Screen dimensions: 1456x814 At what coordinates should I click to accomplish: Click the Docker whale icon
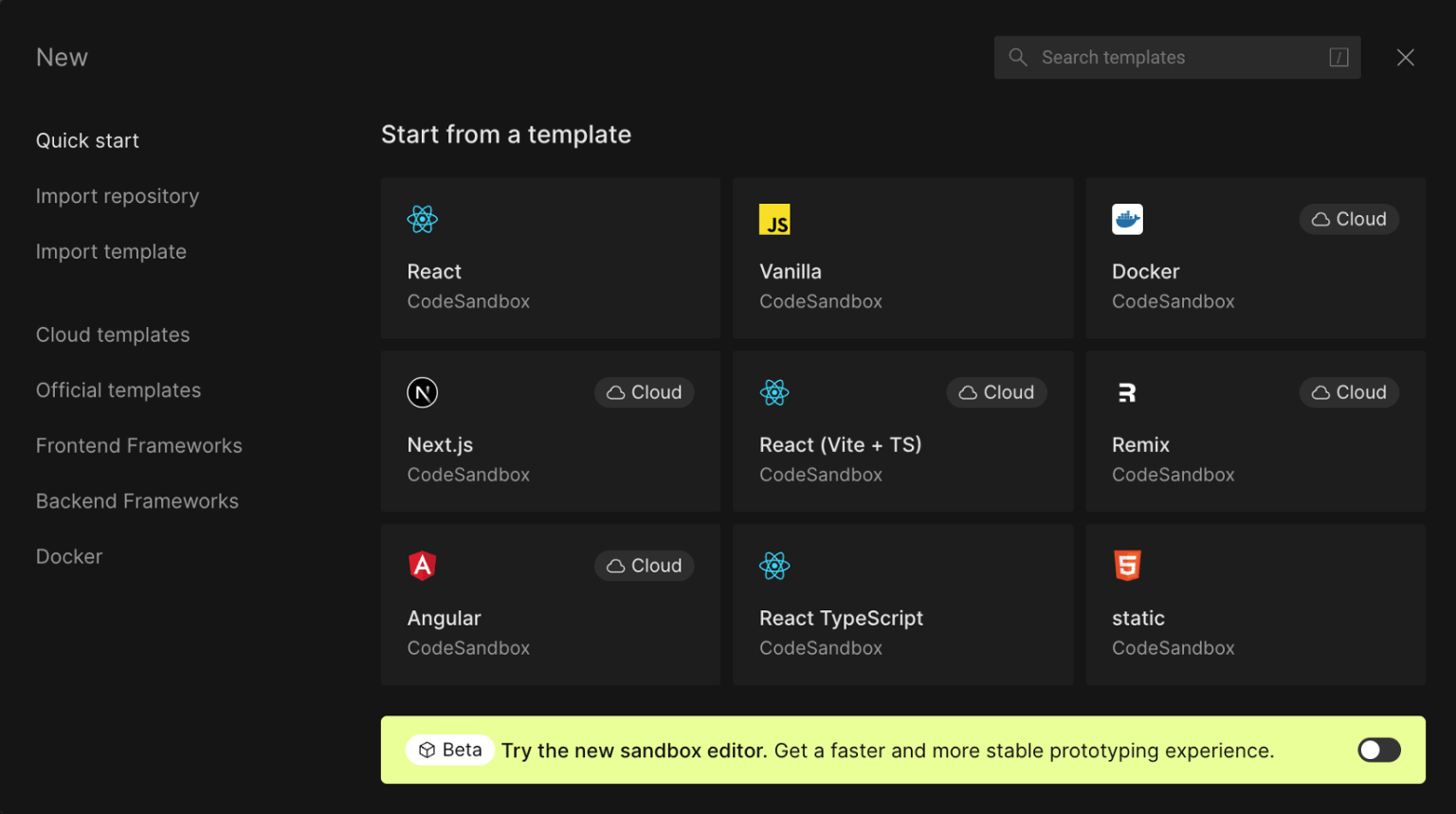click(x=1127, y=220)
